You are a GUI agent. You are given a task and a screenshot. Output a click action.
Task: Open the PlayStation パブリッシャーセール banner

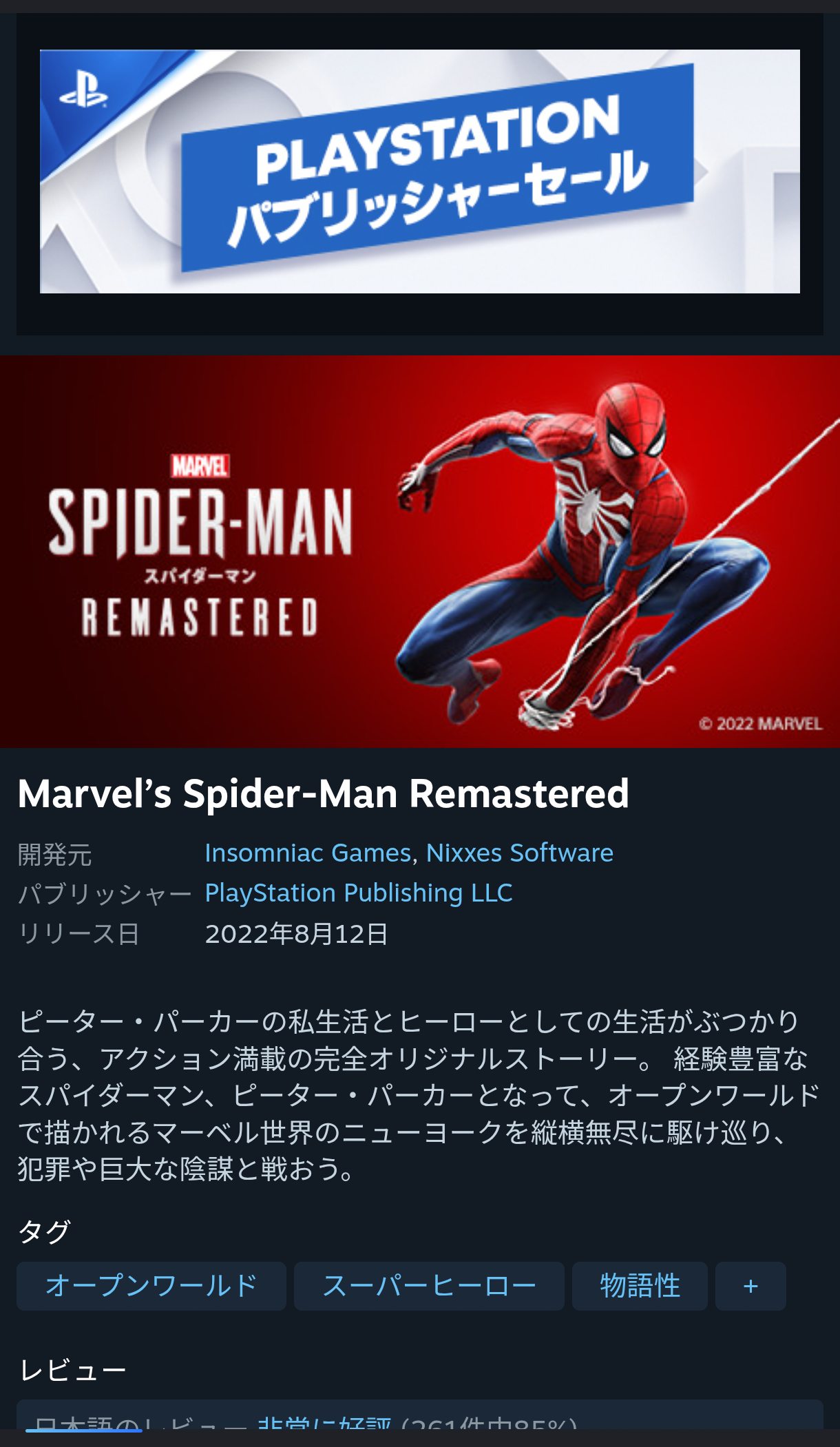point(420,171)
